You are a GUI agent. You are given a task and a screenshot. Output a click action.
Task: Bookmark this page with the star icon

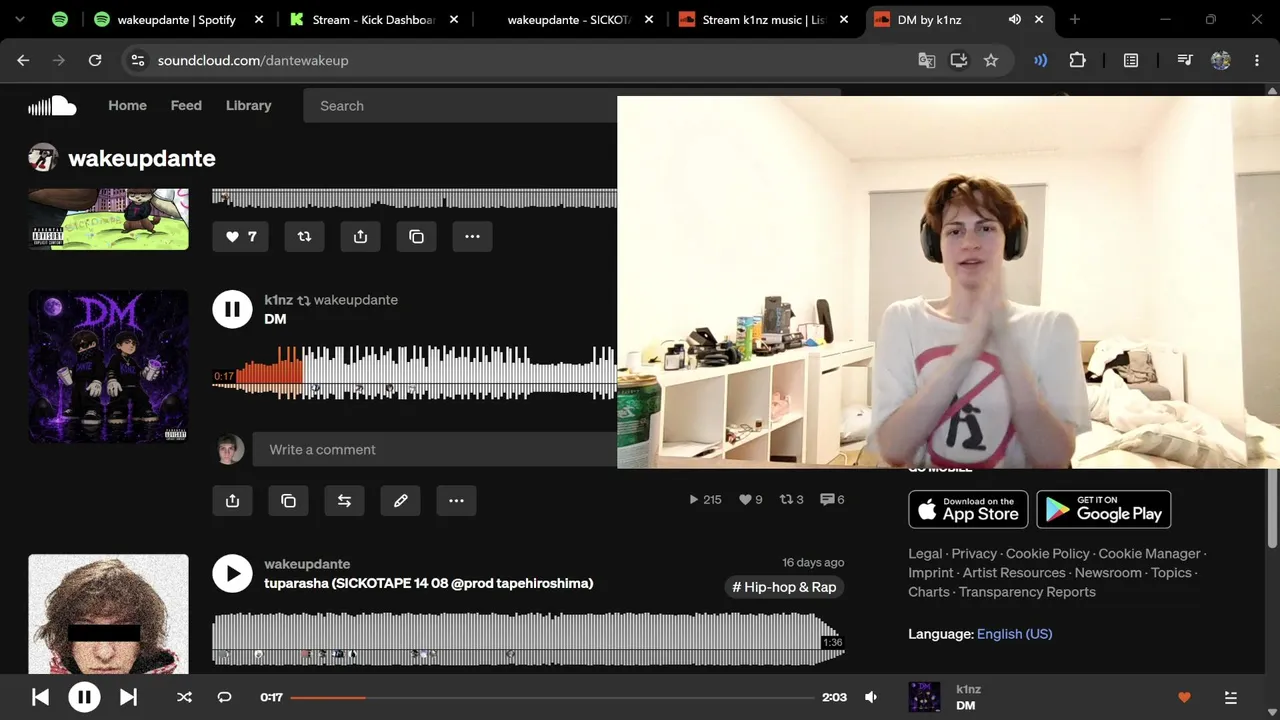991,60
